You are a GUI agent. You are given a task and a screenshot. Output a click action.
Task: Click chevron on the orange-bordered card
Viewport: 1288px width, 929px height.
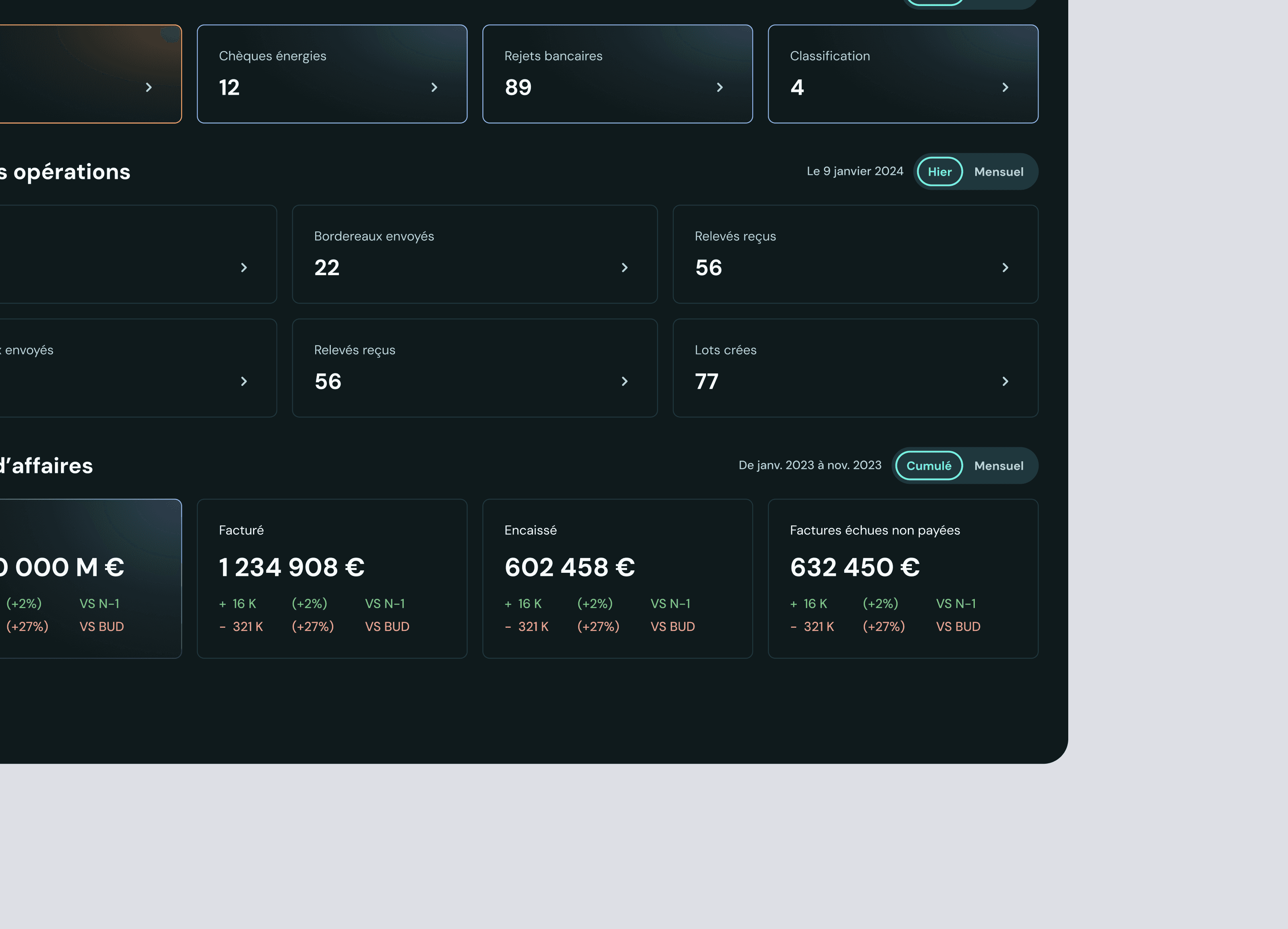pyautogui.click(x=149, y=87)
